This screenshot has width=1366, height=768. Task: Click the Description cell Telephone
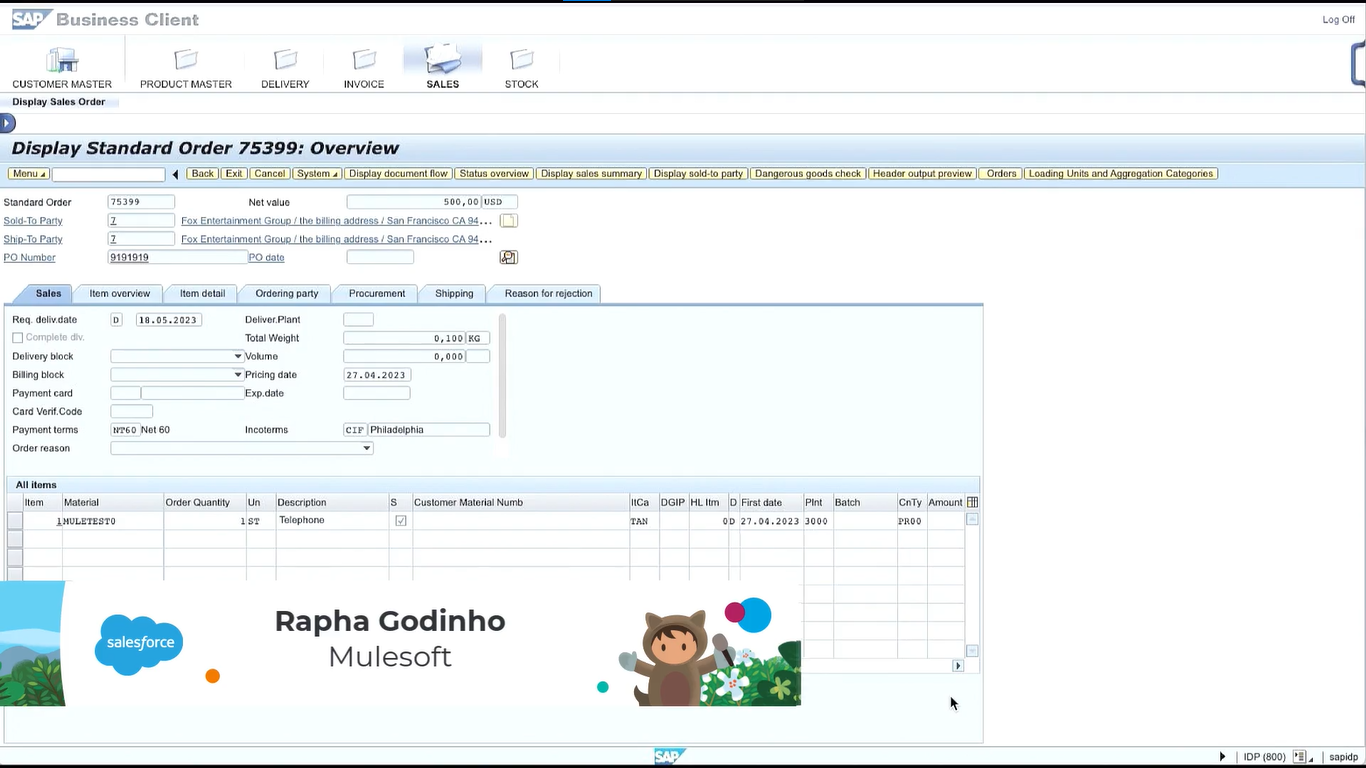pyautogui.click(x=332, y=521)
